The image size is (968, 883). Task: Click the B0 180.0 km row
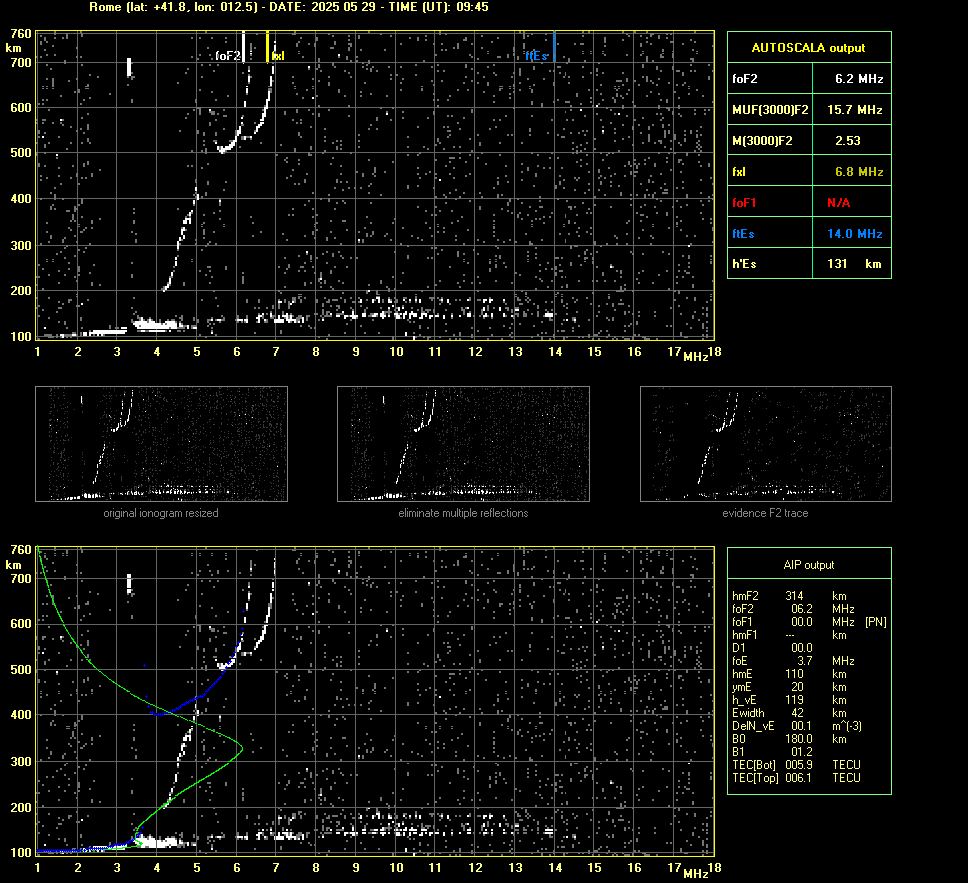pos(789,739)
